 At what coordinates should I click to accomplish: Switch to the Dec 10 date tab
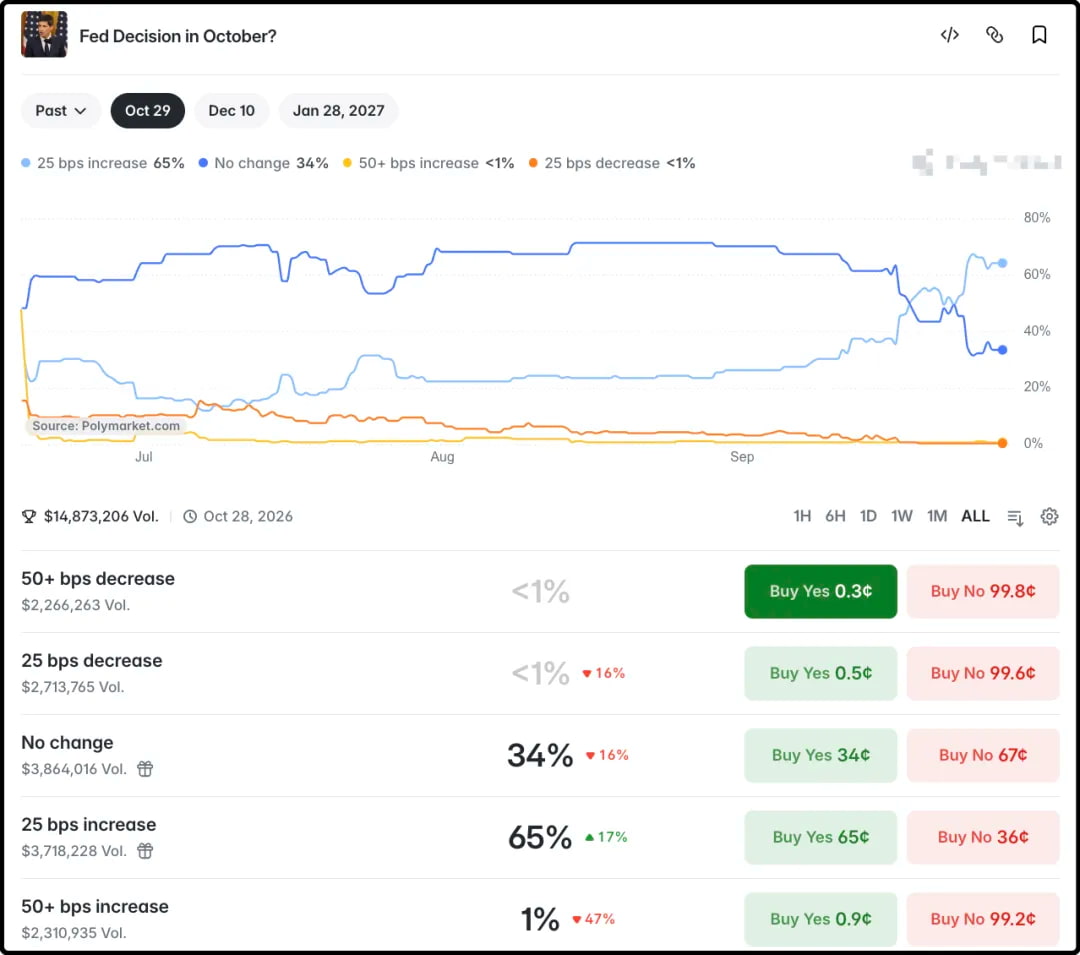[231, 111]
